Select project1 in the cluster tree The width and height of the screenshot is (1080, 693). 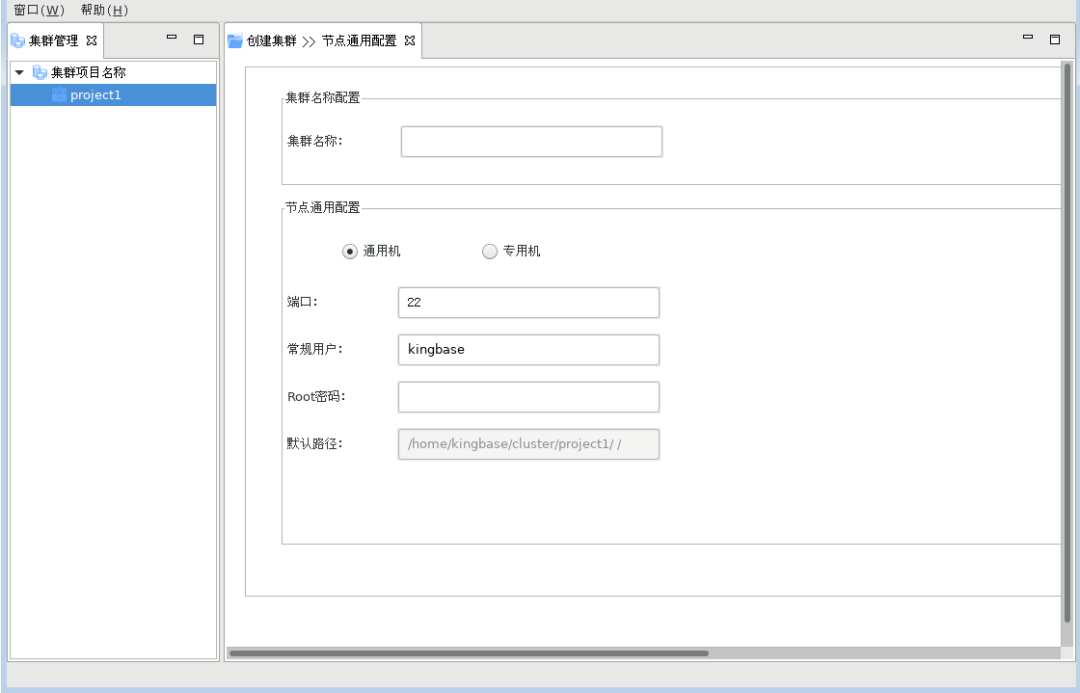tap(95, 95)
